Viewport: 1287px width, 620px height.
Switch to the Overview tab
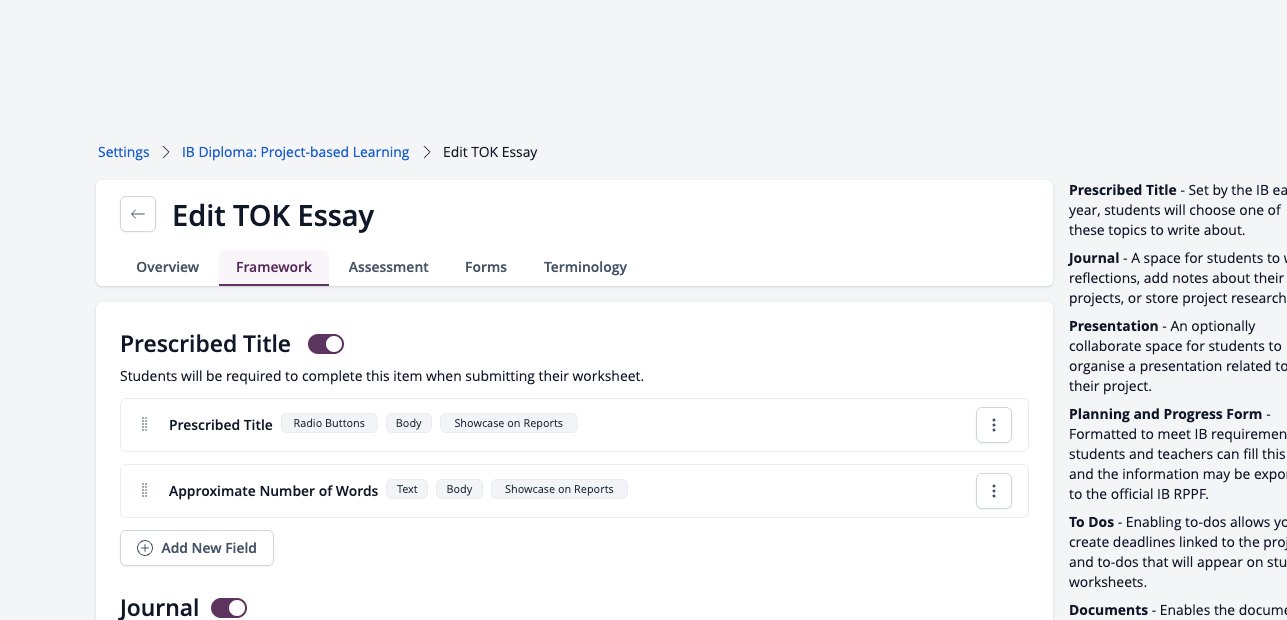[168, 267]
